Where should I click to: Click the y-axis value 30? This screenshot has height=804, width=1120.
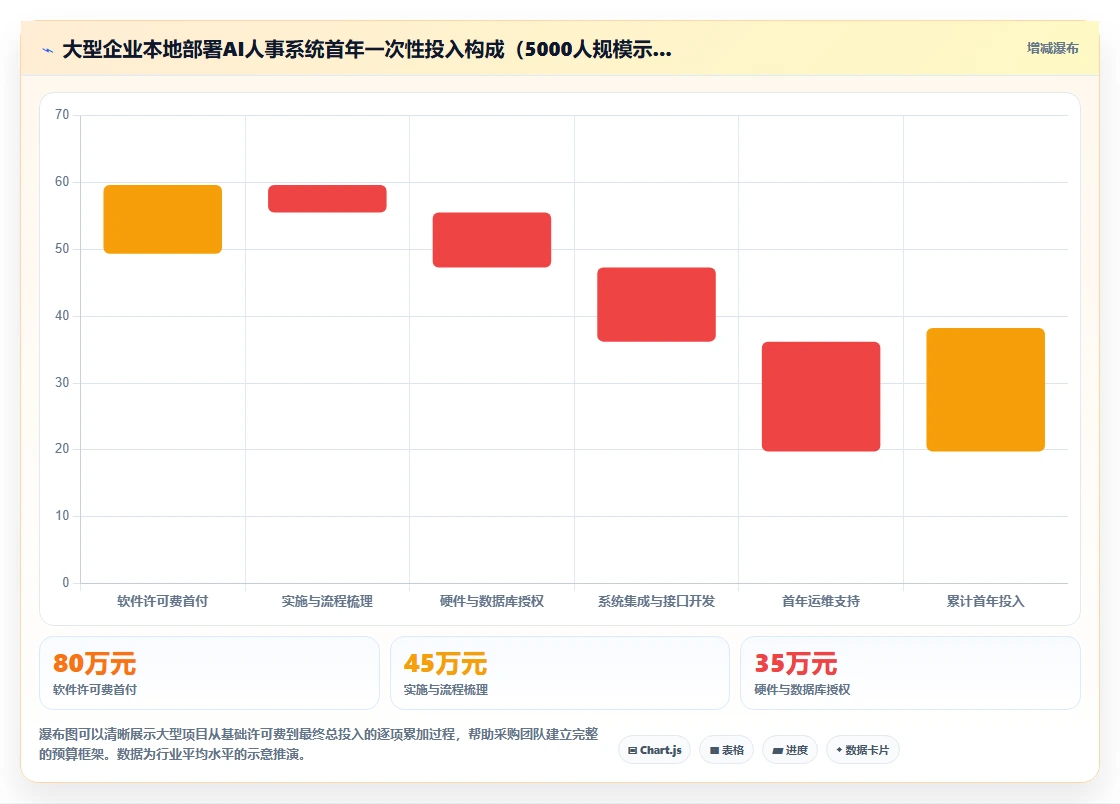[x=62, y=383]
